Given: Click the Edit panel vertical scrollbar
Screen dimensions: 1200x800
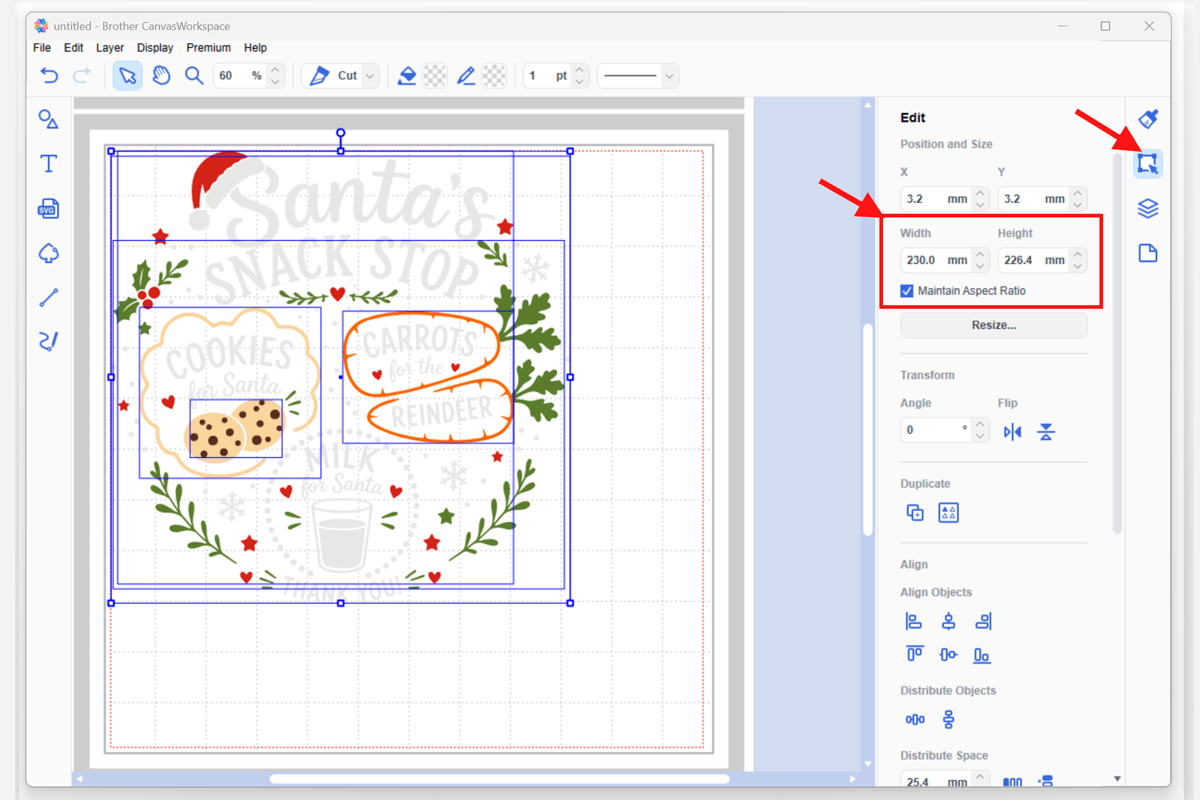Looking at the screenshot, I should 1117,345.
